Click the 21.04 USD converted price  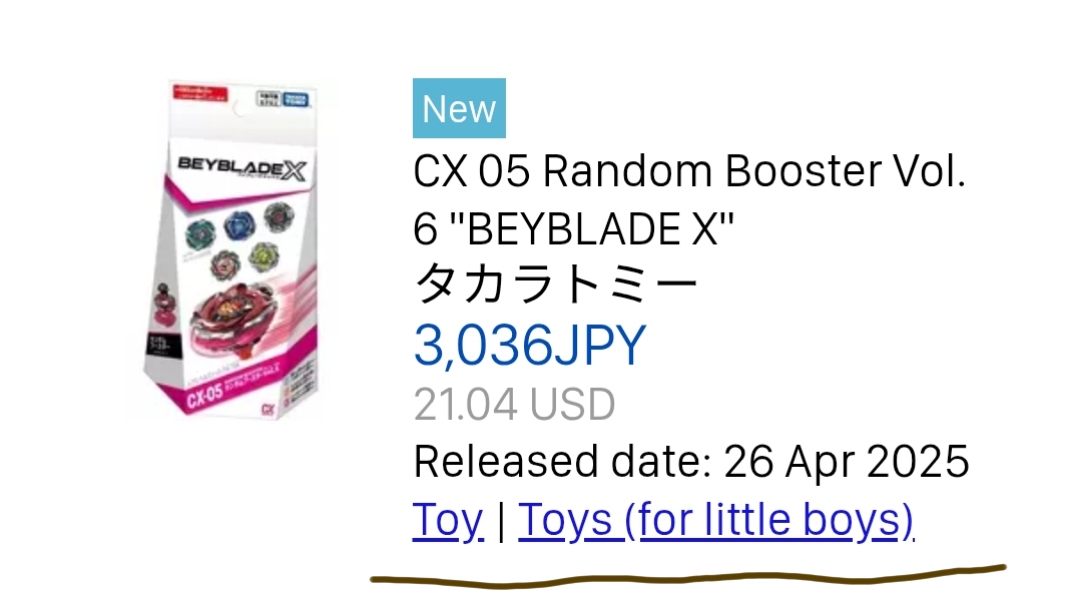tap(514, 404)
